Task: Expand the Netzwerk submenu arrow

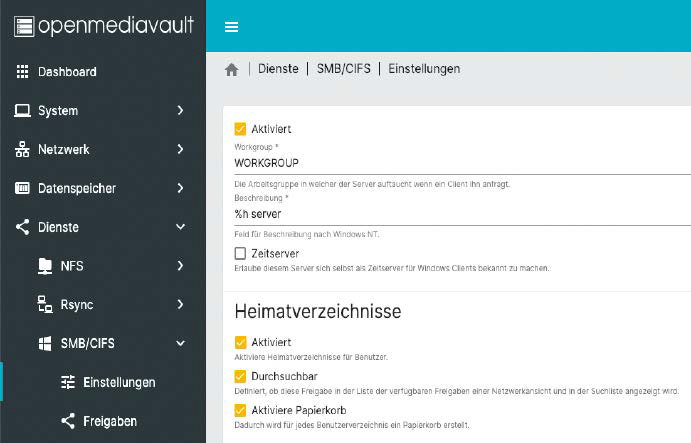Action: click(x=180, y=150)
